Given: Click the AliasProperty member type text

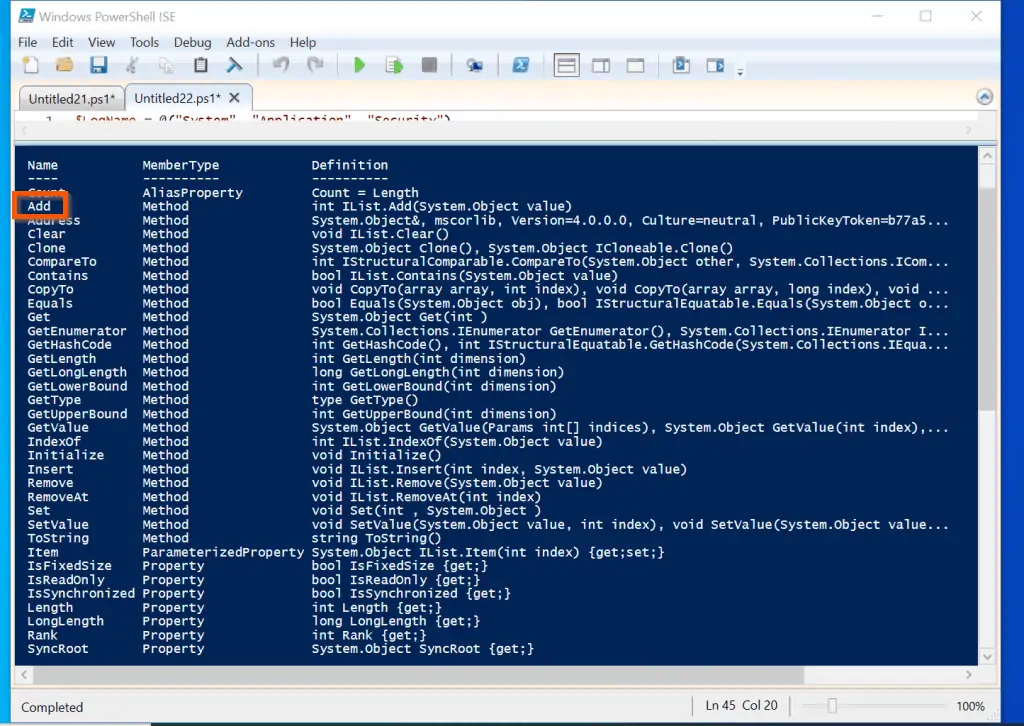Looking at the screenshot, I should point(193,193).
